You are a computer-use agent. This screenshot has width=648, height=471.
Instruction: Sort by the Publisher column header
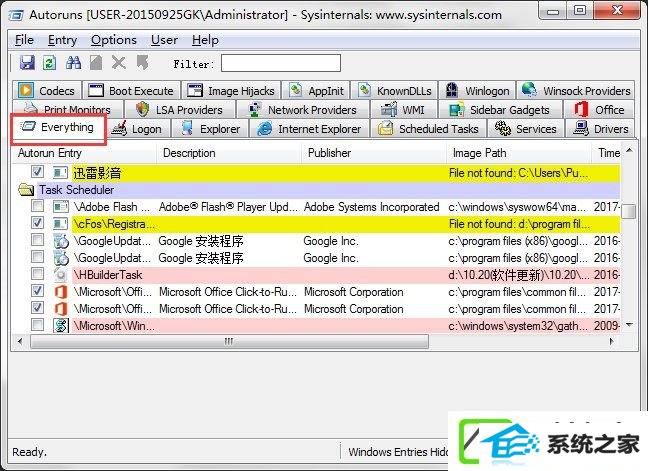pyautogui.click(x=374, y=153)
